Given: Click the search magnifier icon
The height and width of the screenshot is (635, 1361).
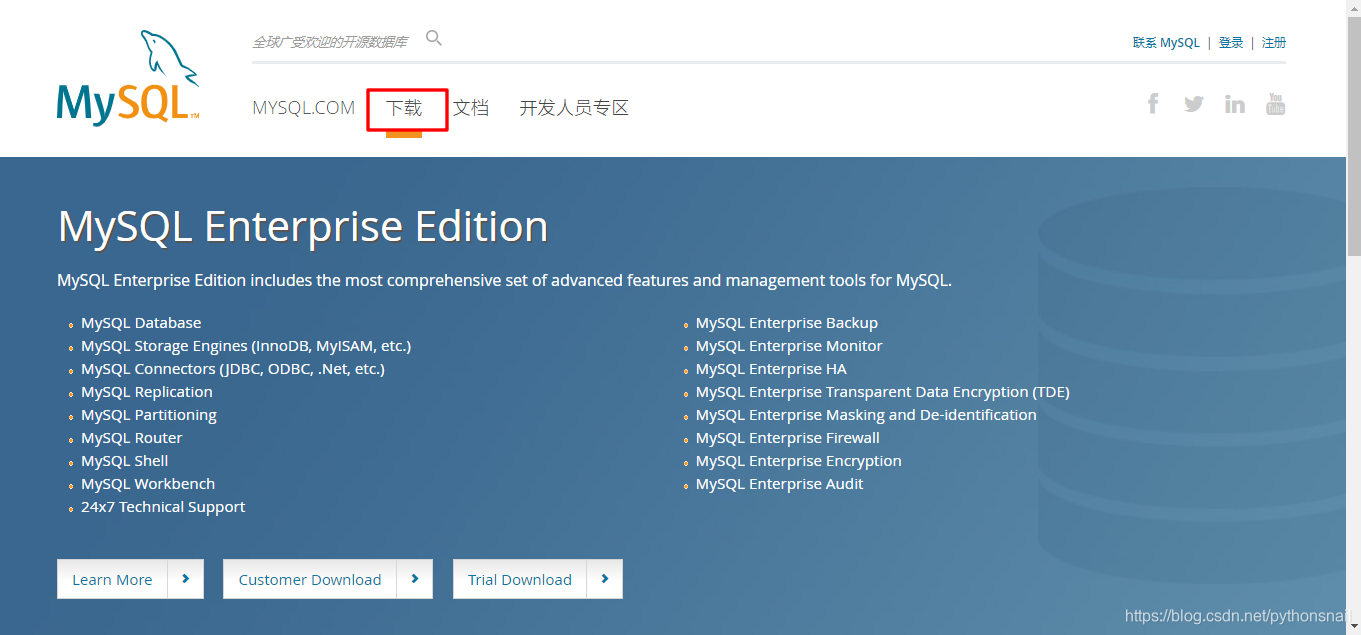Looking at the screenshot, I should [x=434, y=38].
